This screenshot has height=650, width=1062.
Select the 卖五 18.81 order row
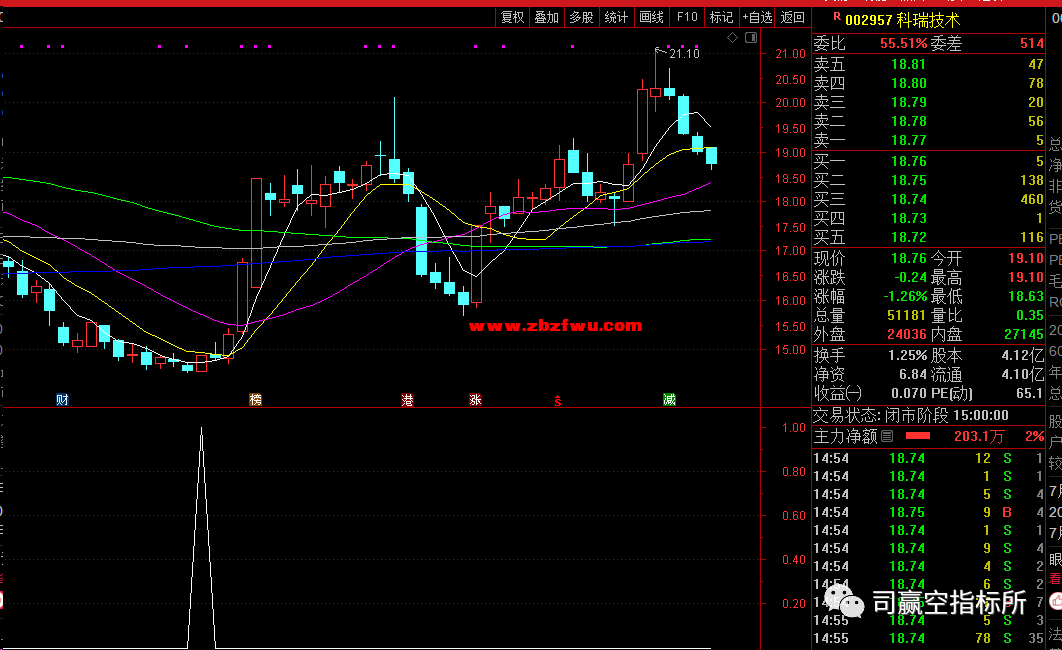929,64
